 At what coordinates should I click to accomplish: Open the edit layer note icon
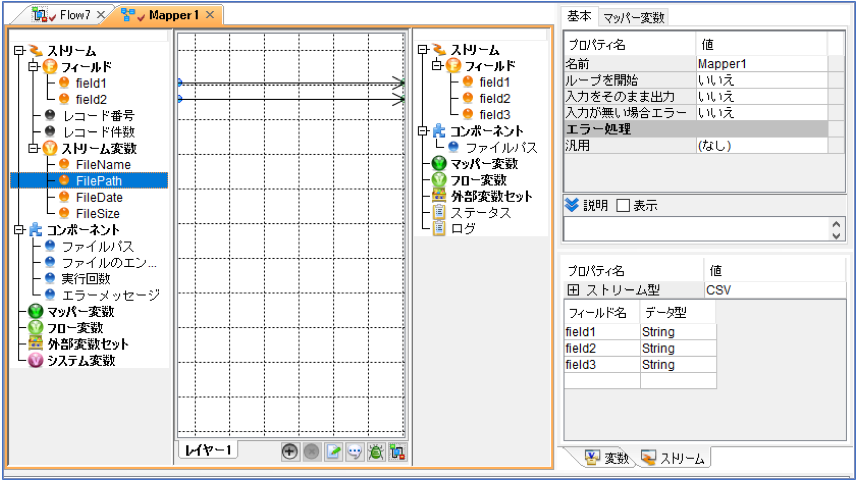[x=333, y=452]
